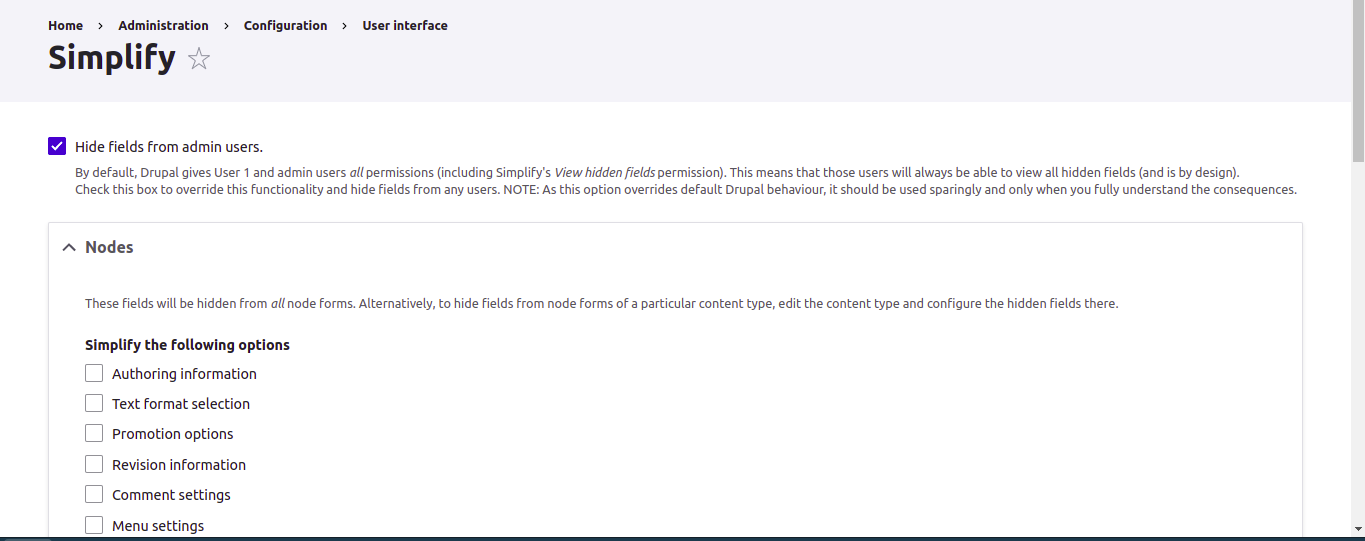
Task: Click the Hide fields from admin users label
Action: click(169, 147)
